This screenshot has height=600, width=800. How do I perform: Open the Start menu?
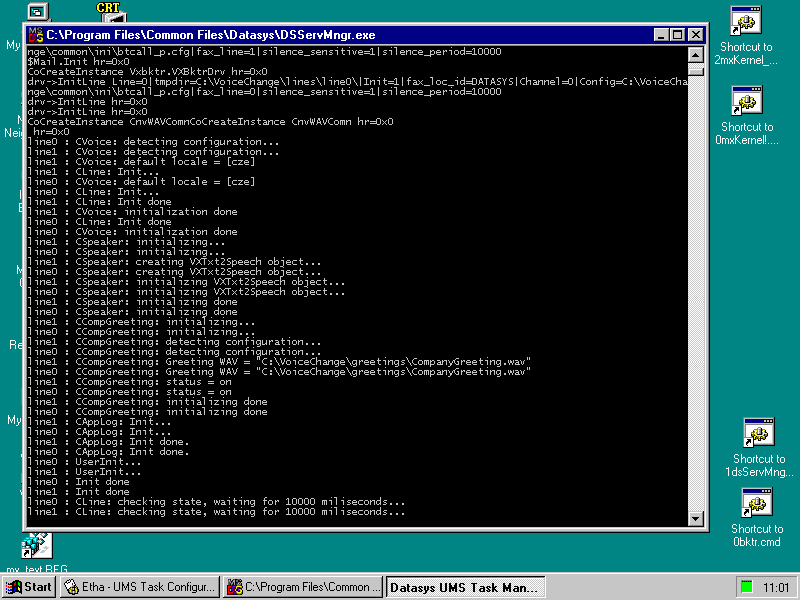pos(29,587)
